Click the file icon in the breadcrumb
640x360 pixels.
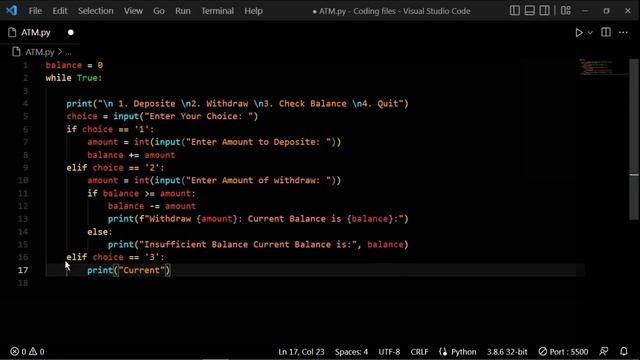[x=16, y=52]
